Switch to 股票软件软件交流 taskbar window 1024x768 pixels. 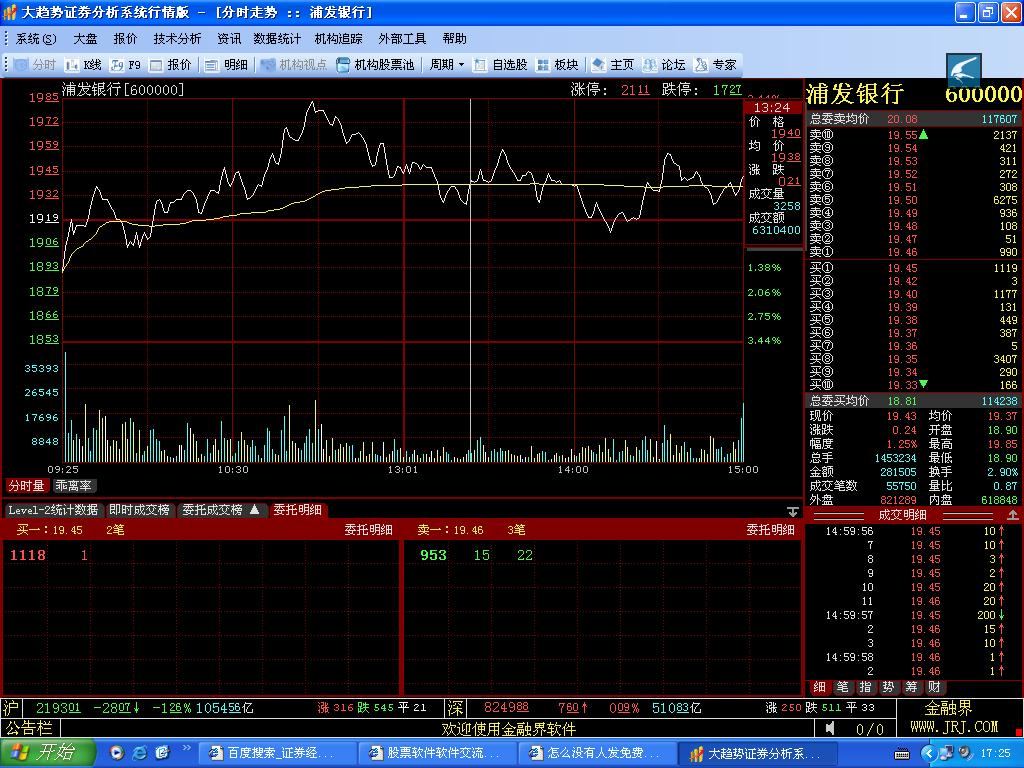436,753
